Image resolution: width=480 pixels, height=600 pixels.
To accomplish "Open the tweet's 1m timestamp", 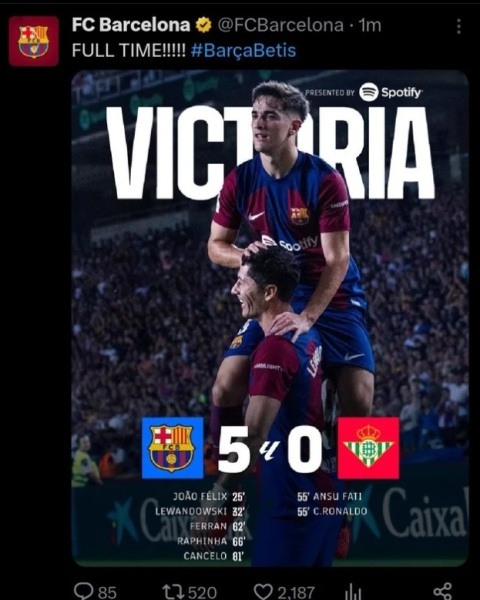I will coord(370,25).
